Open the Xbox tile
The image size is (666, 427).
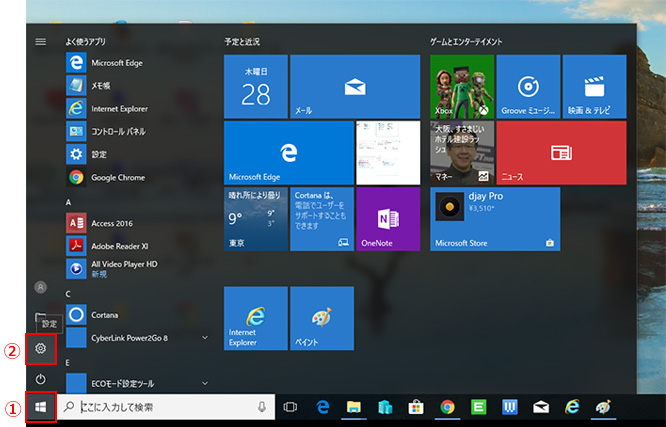(x=462, y=87)
